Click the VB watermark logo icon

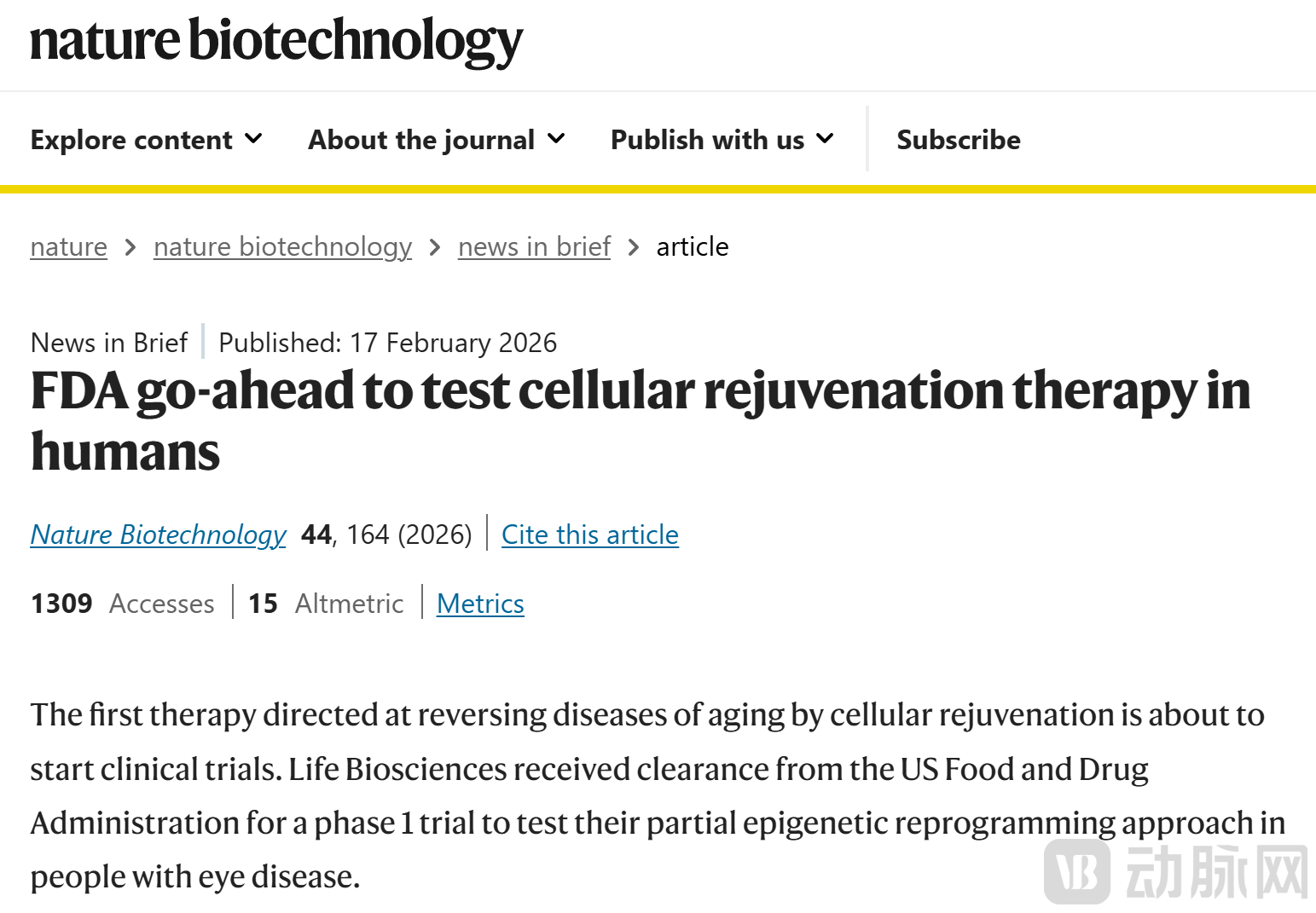click(1077, 871)
